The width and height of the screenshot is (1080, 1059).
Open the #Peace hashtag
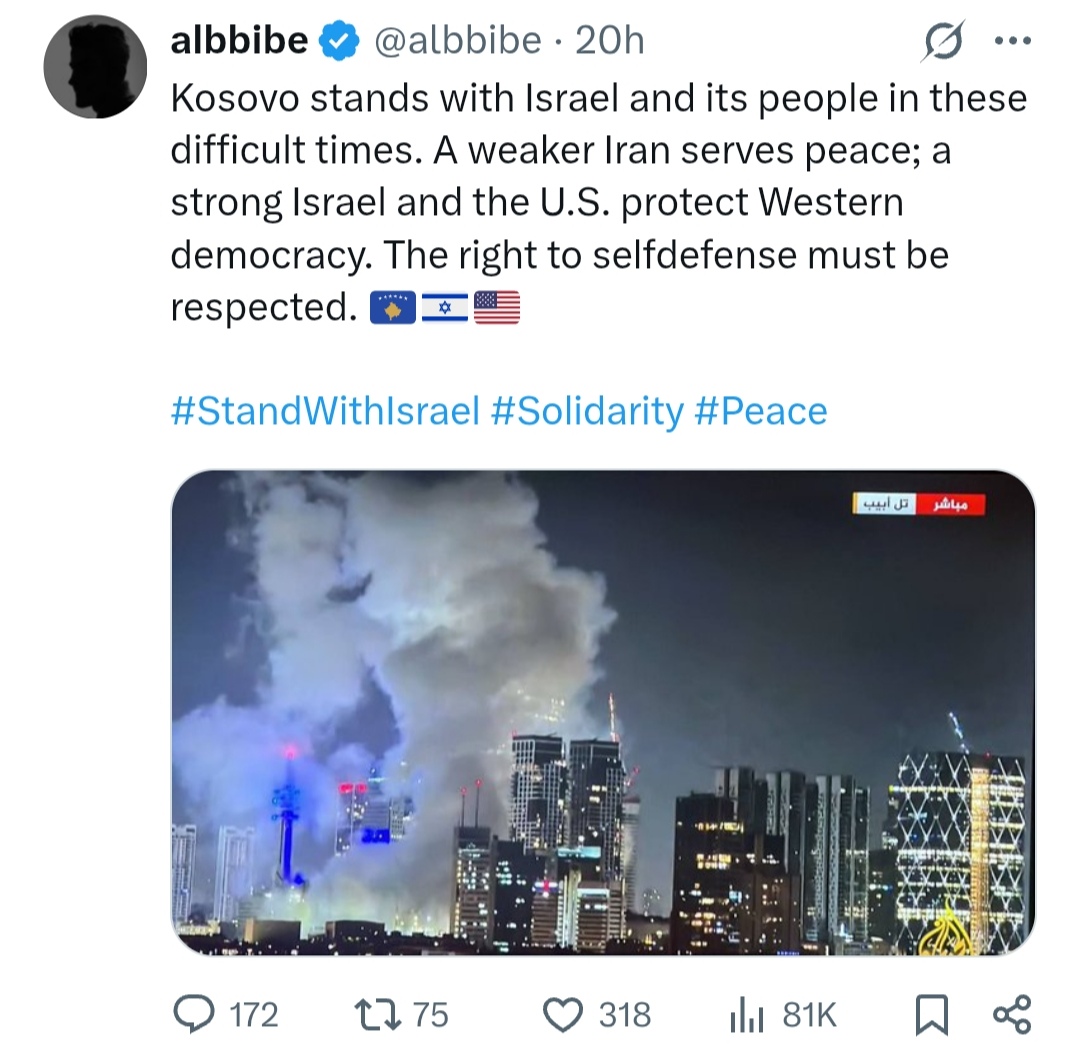761,411
